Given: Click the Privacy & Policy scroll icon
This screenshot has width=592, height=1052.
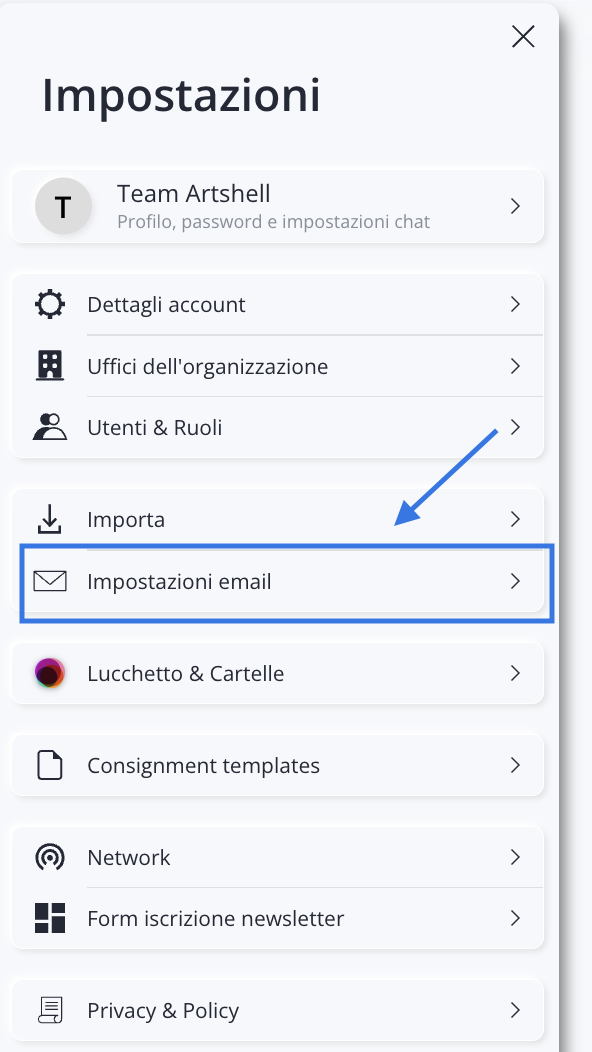Looking at the screenshot, I should click(x=49, y=1010).
